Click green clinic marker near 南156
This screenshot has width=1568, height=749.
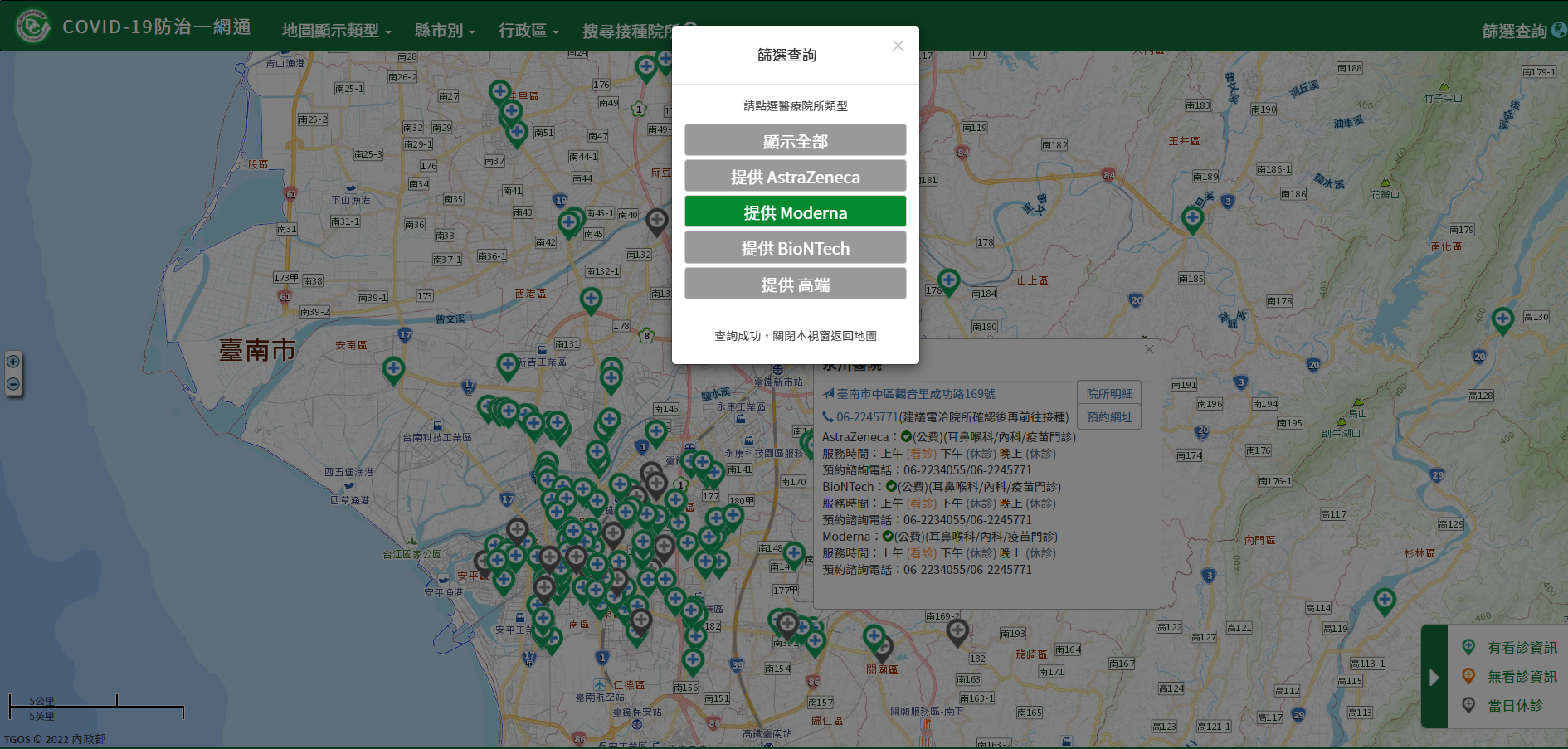click(693, 661)
